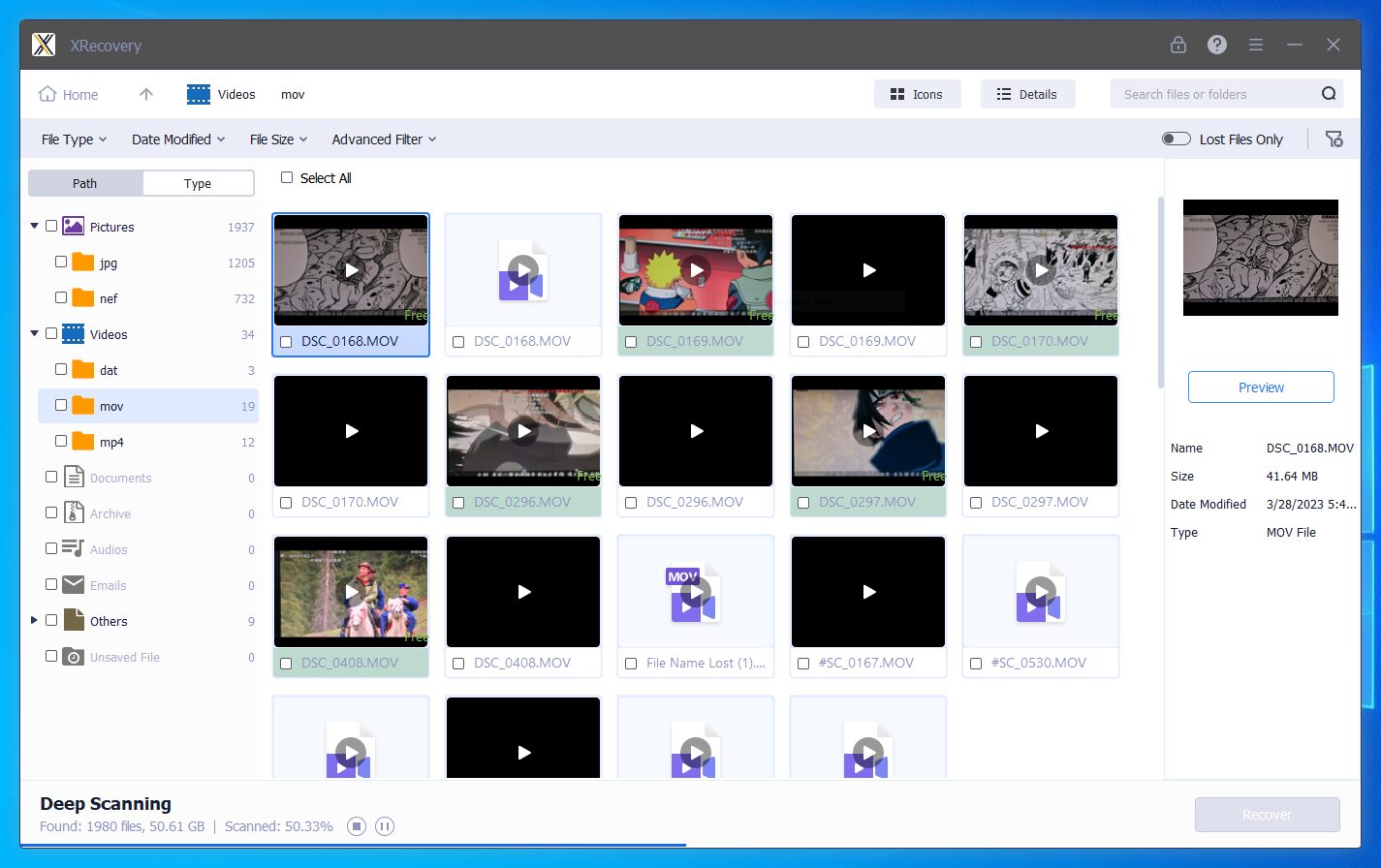This screenshot has height=868, width=1381.
Task: Go up one level with the up arrow
Action: (x=146, y=94)
